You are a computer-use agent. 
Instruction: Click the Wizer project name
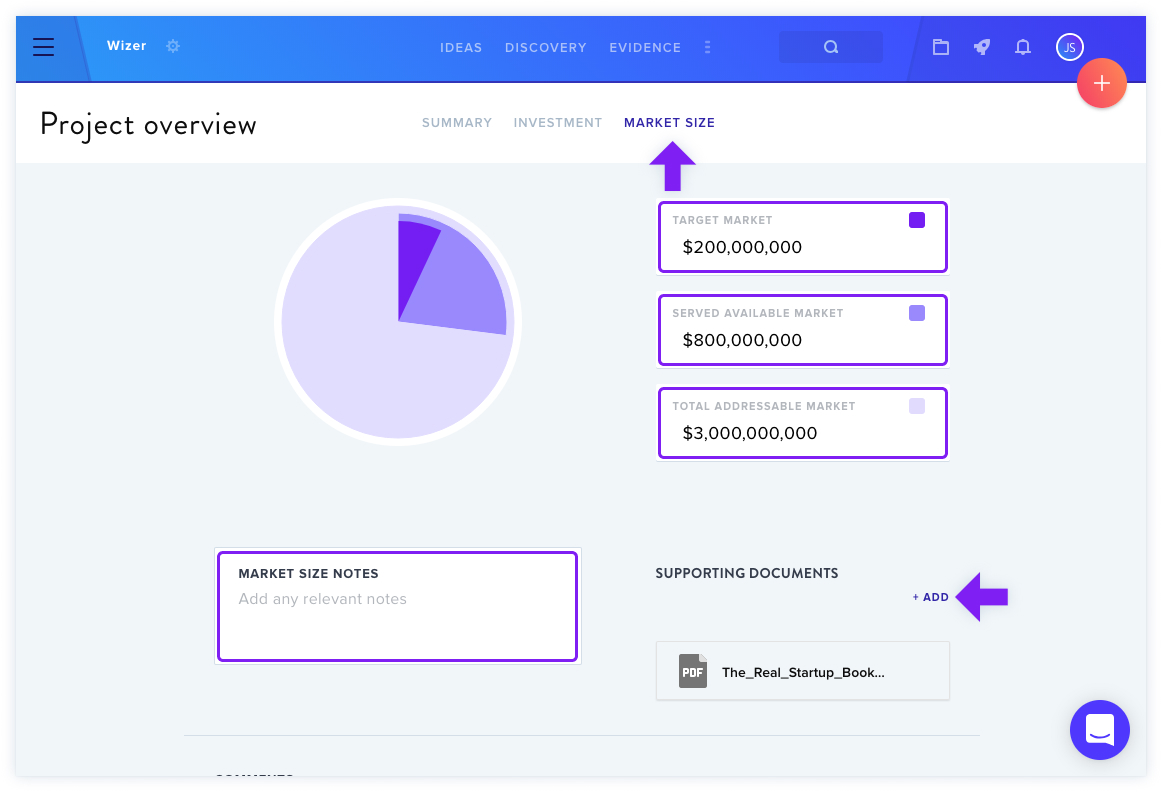[127, 46]
